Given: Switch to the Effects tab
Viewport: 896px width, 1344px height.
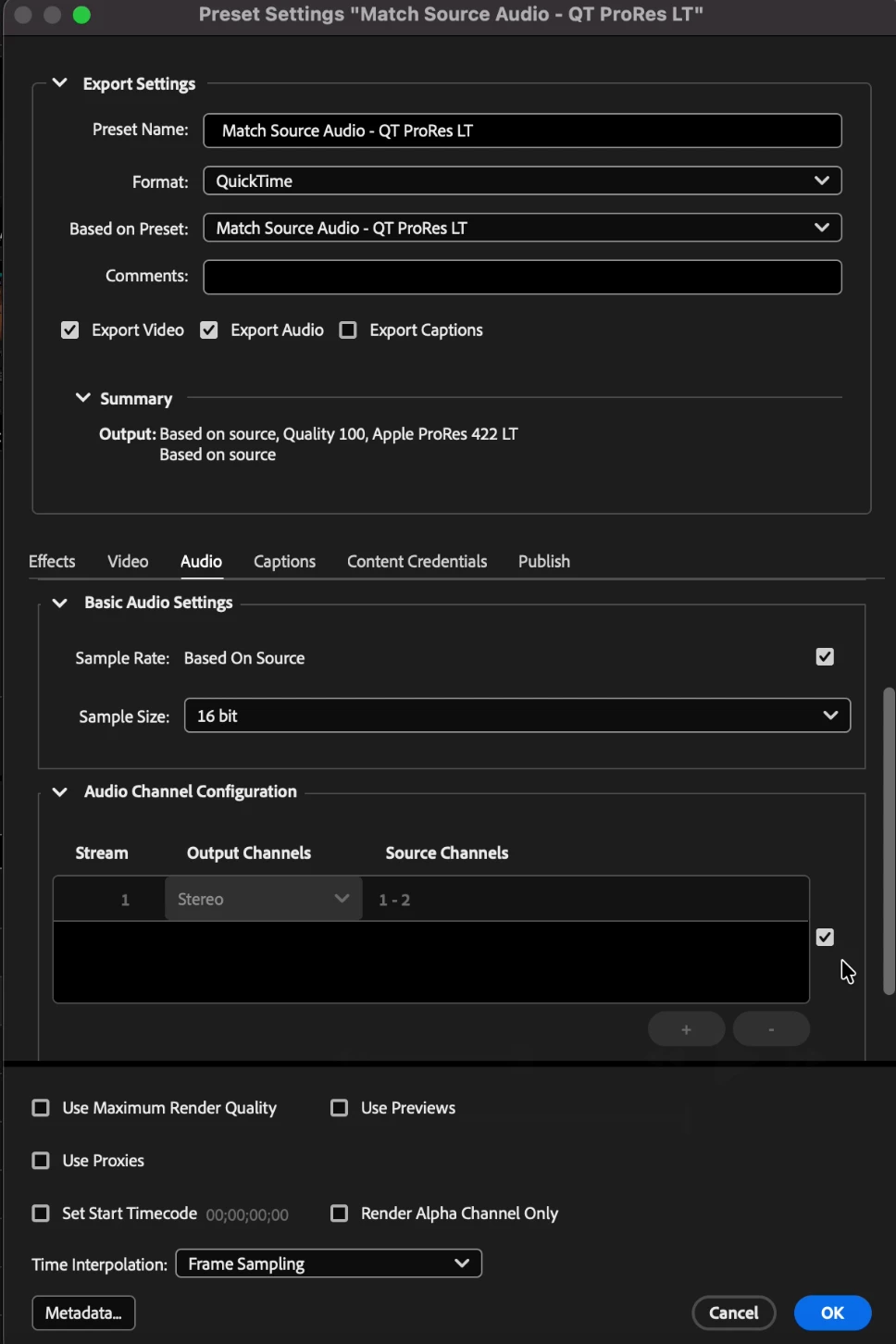Looking at the screenshot, I should pos(52,561).
